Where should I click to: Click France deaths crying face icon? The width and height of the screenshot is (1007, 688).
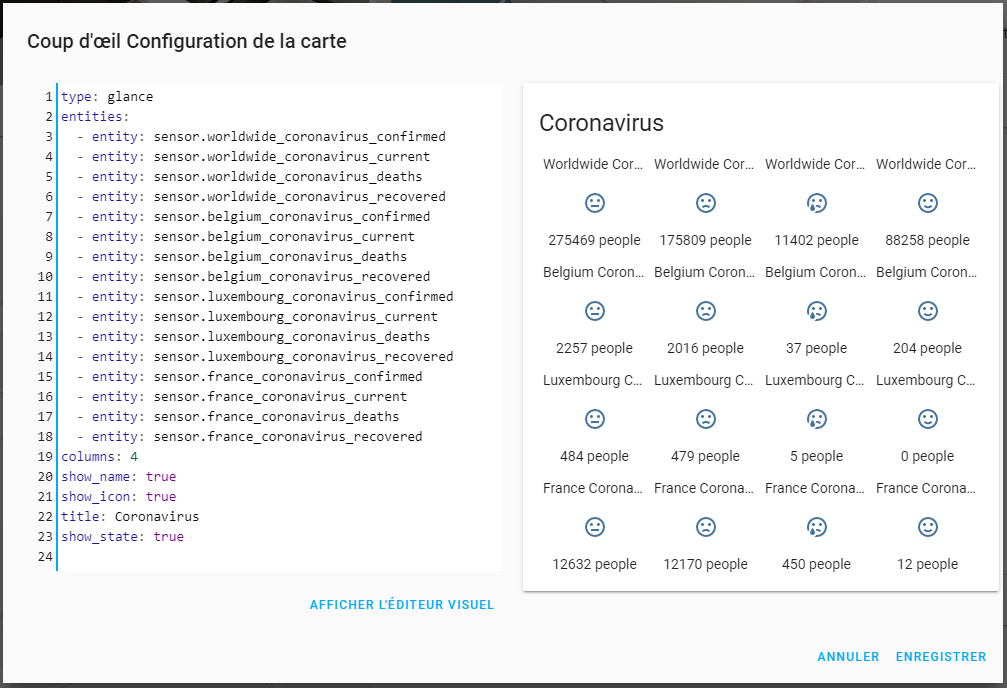pyautogui.click(x=816, y=527)
